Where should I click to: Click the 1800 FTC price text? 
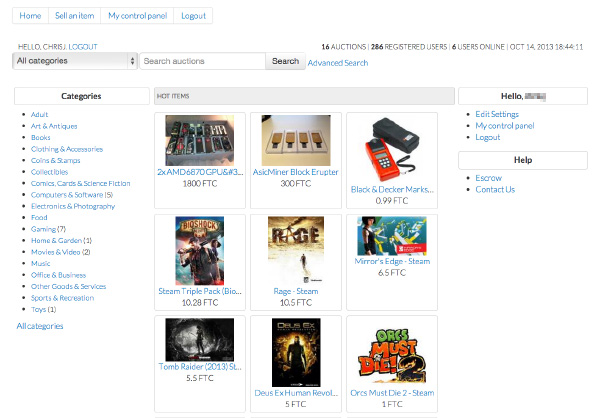[x=200, y=184]
